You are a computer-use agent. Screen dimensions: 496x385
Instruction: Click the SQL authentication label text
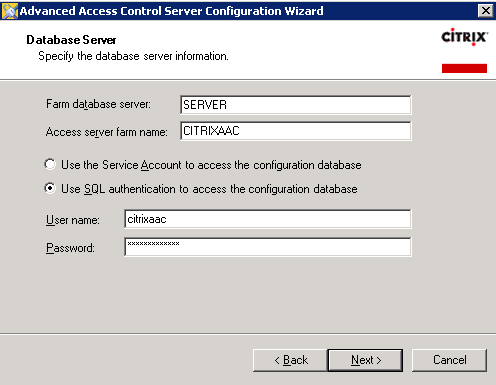click(x=209, y=189)
